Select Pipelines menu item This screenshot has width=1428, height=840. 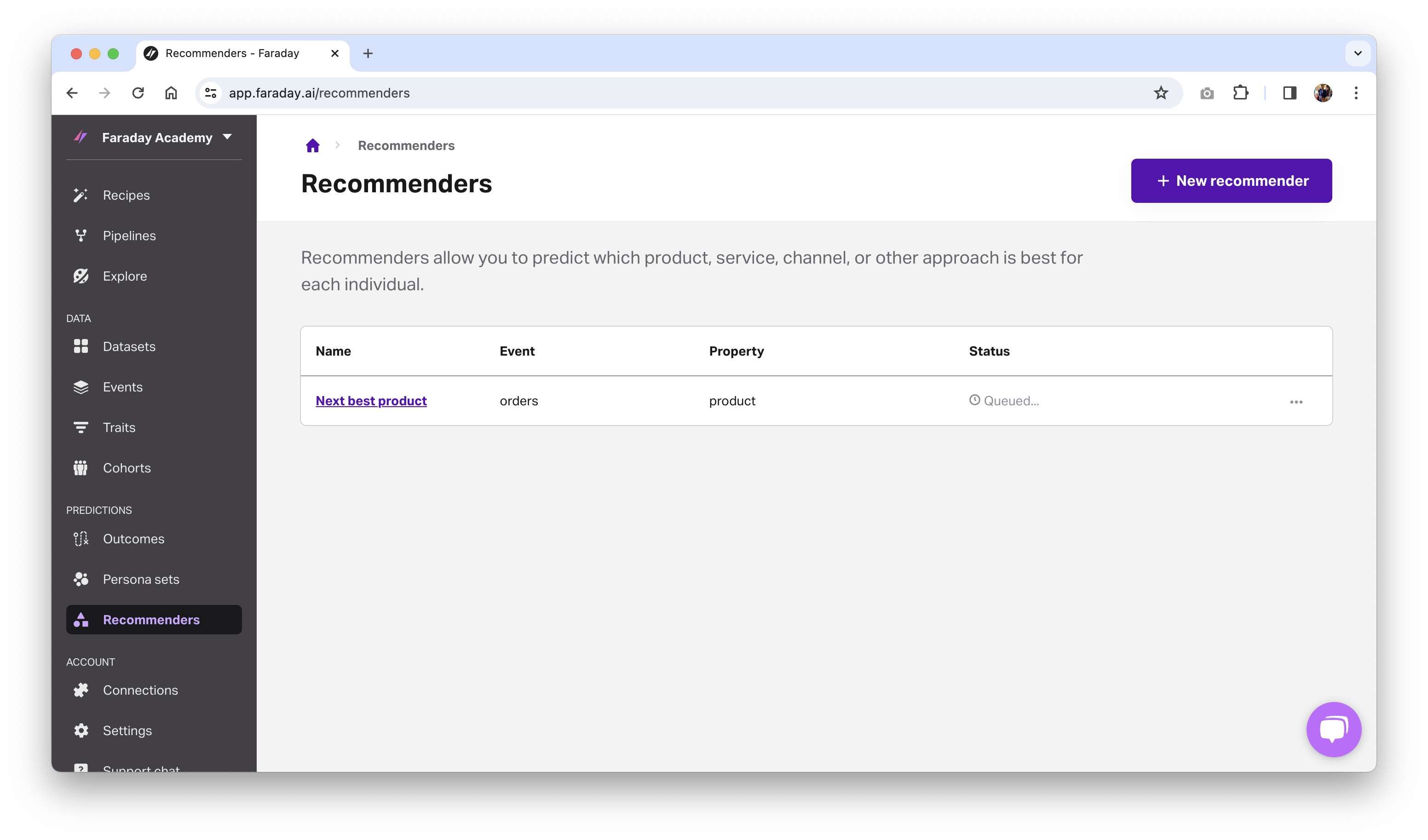coord(154,236)
